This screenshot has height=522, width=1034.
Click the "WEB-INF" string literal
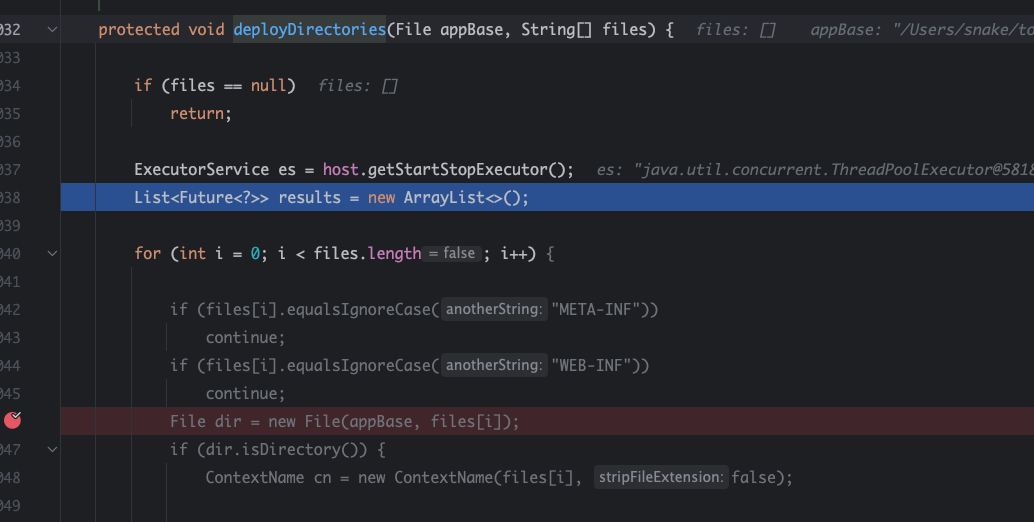595,366
